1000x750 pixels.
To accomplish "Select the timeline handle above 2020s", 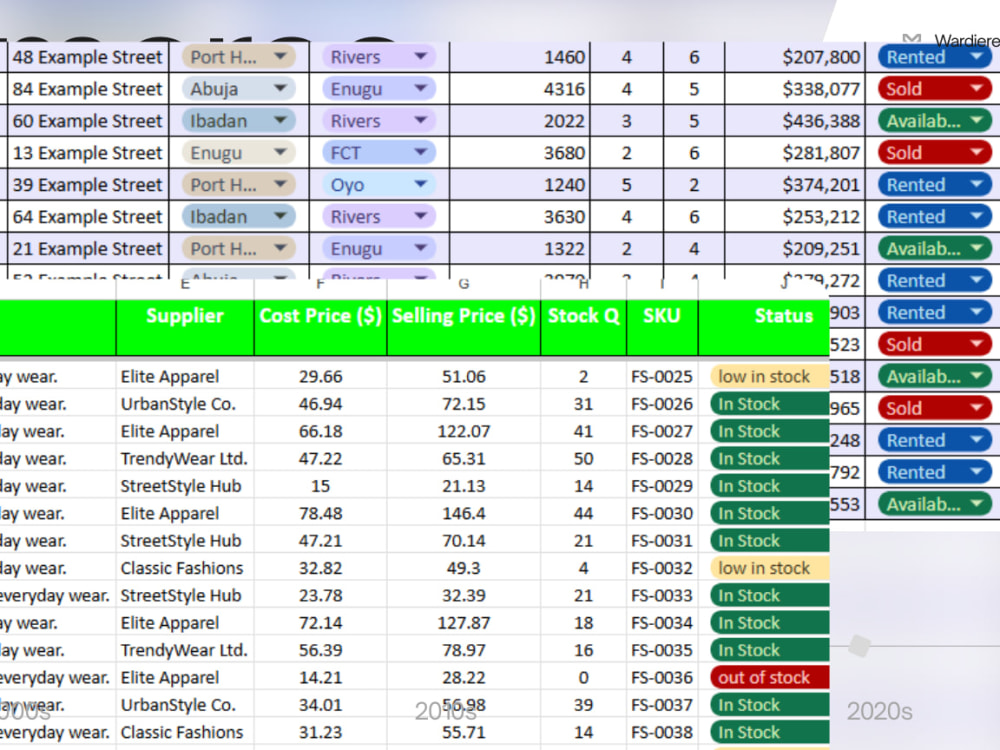I will (x=860, y=645).
